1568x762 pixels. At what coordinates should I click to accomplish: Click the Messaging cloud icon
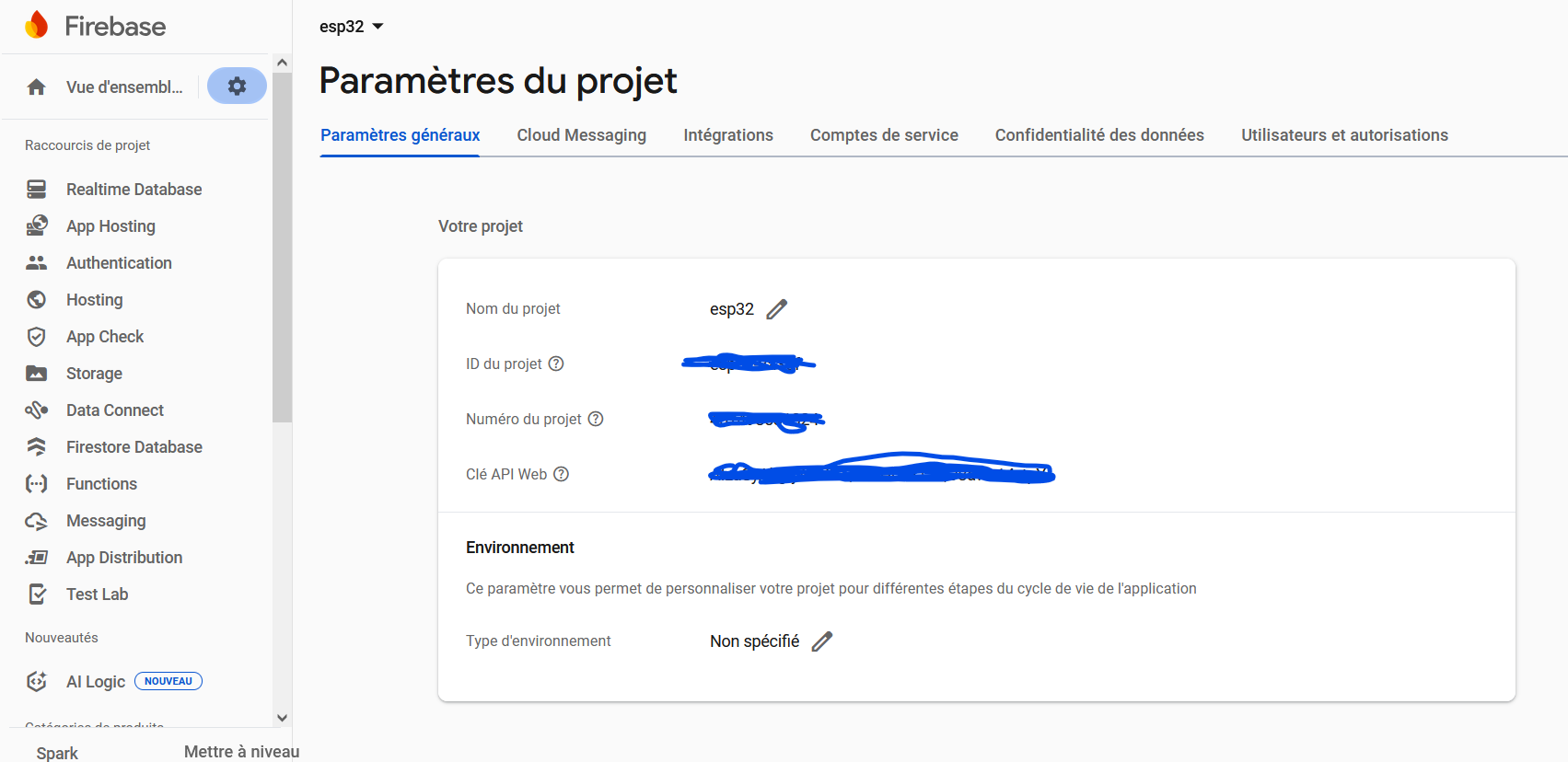[x=37, y=521]
